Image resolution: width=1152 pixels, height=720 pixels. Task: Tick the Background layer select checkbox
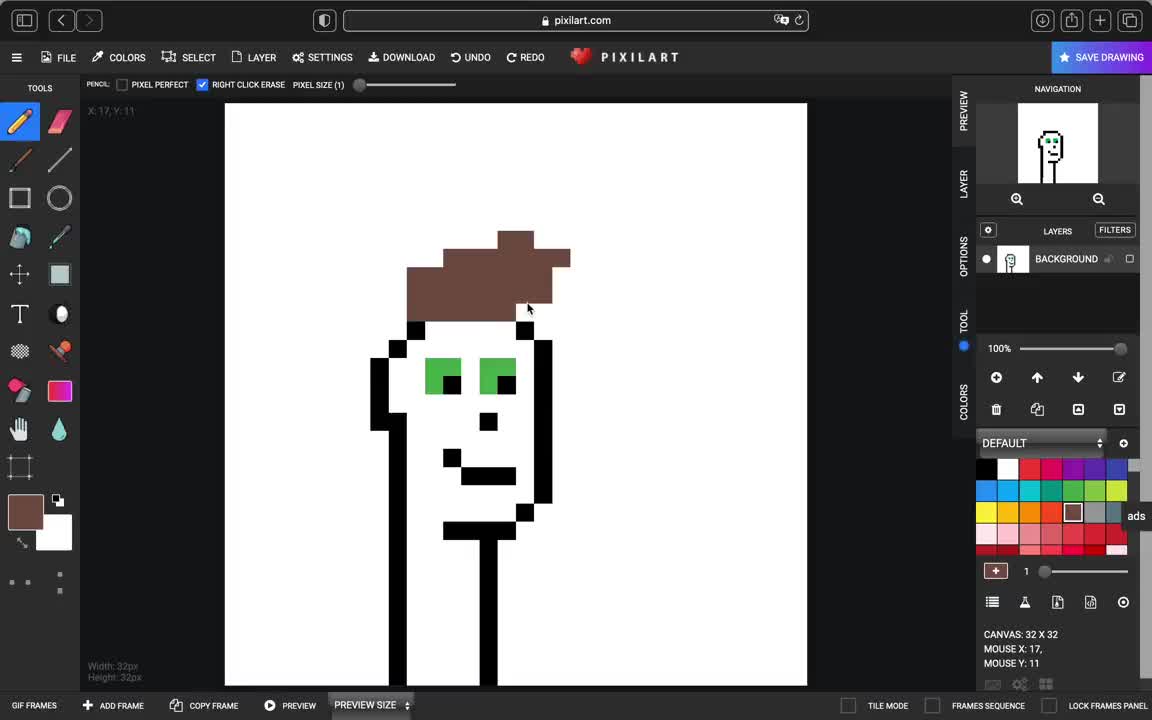point(1130,259)
